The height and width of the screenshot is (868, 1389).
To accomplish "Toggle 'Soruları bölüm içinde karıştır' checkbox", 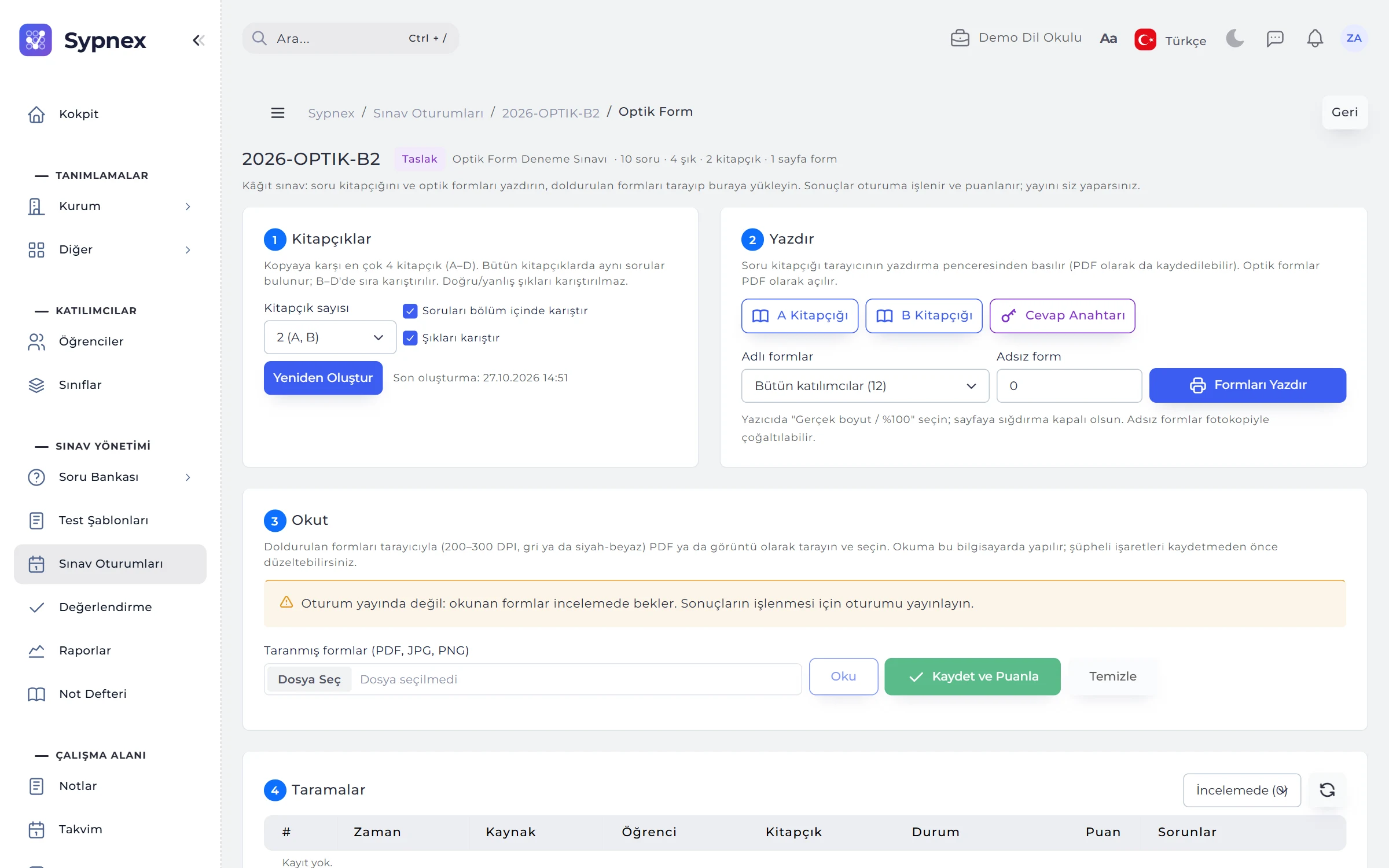I will coord(410,311).
